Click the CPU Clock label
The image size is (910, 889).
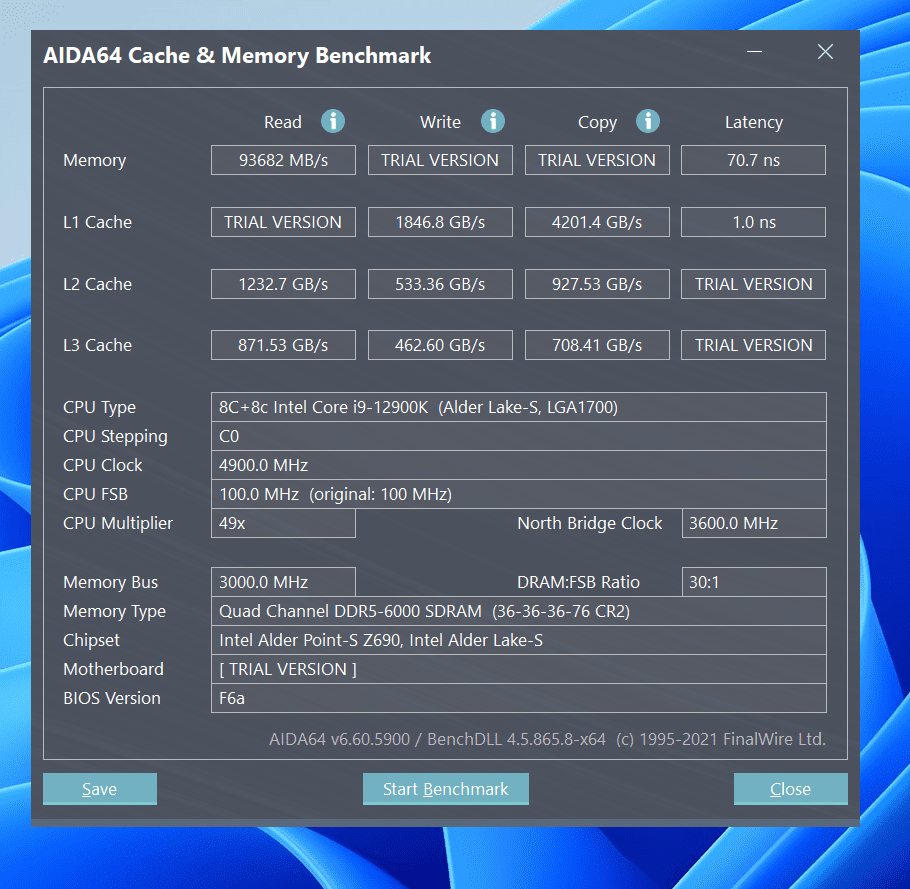[103, 465]
